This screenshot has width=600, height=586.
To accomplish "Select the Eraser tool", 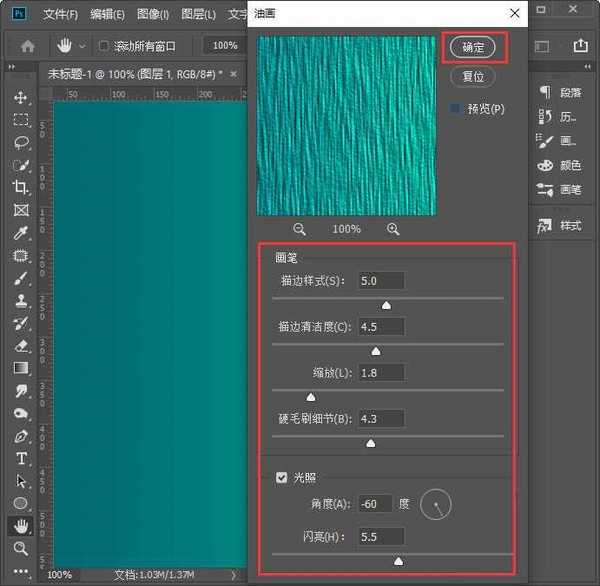I will click(x=20, y=346).
